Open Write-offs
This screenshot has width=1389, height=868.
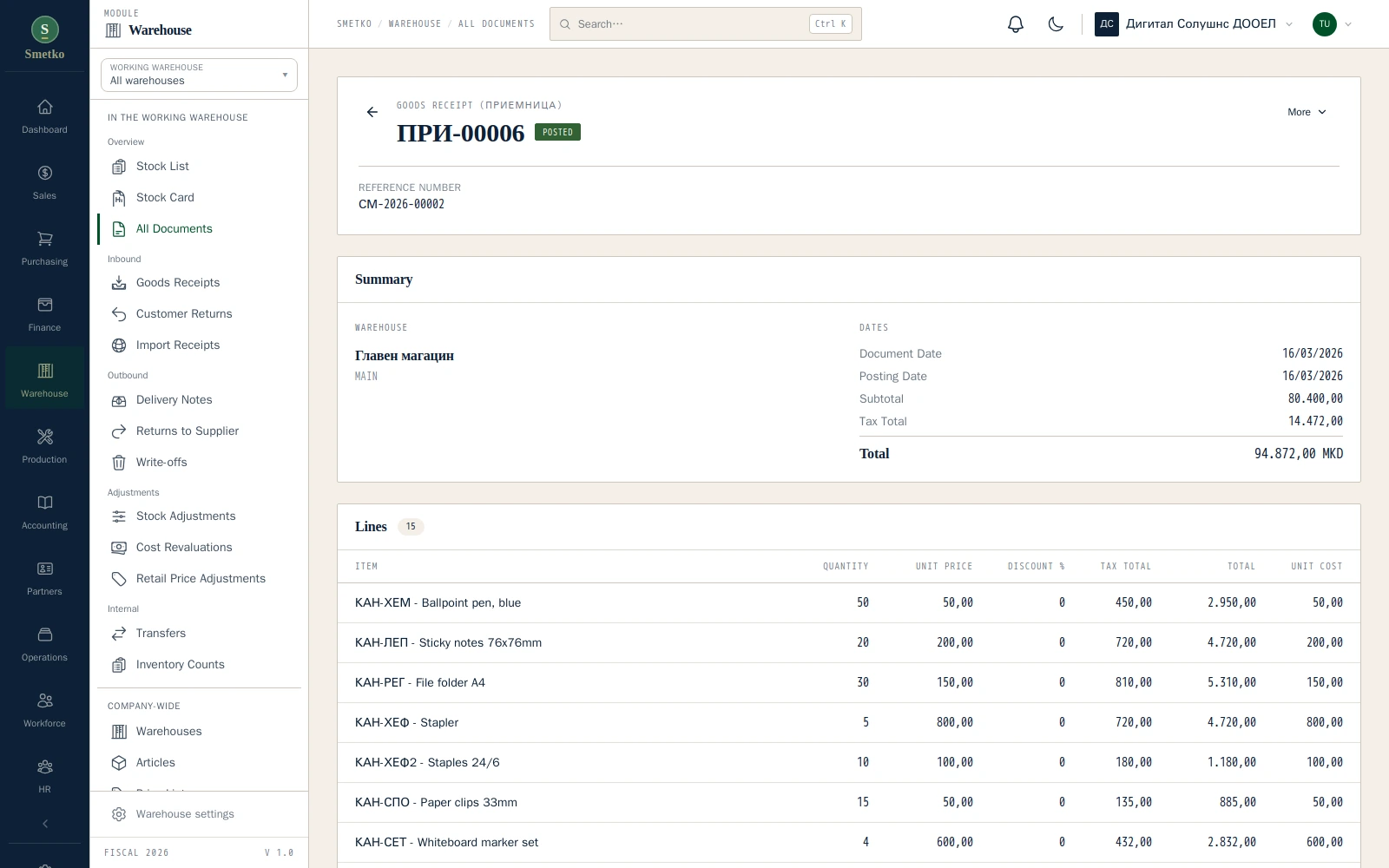(x=199, y=462)
